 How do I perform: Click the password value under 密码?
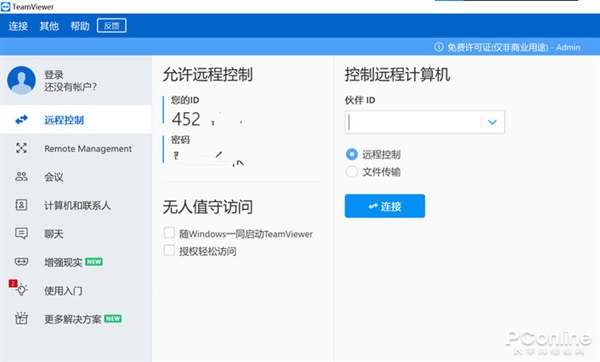tap(209, 157)
